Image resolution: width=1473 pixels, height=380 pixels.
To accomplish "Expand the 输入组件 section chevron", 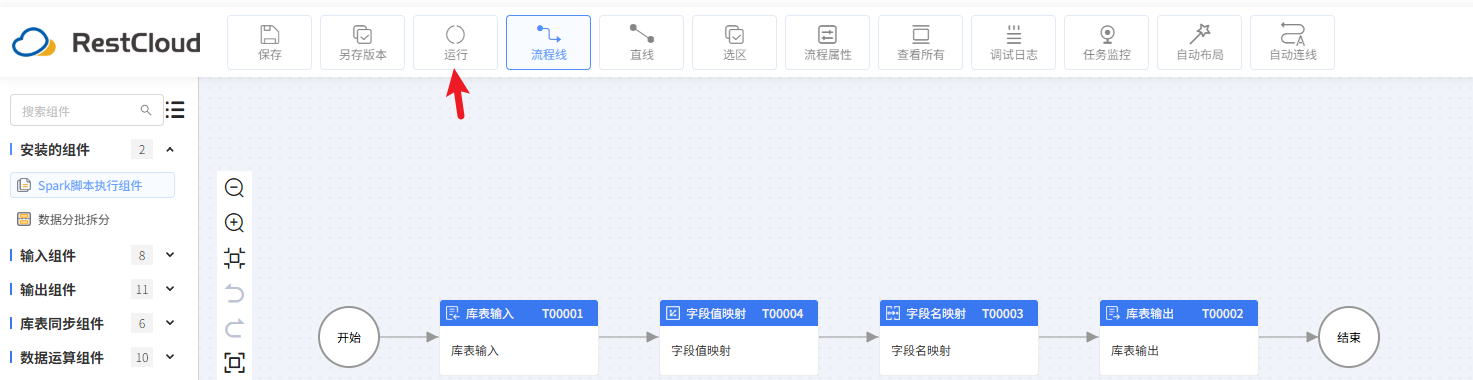I will tap(170, 255).
